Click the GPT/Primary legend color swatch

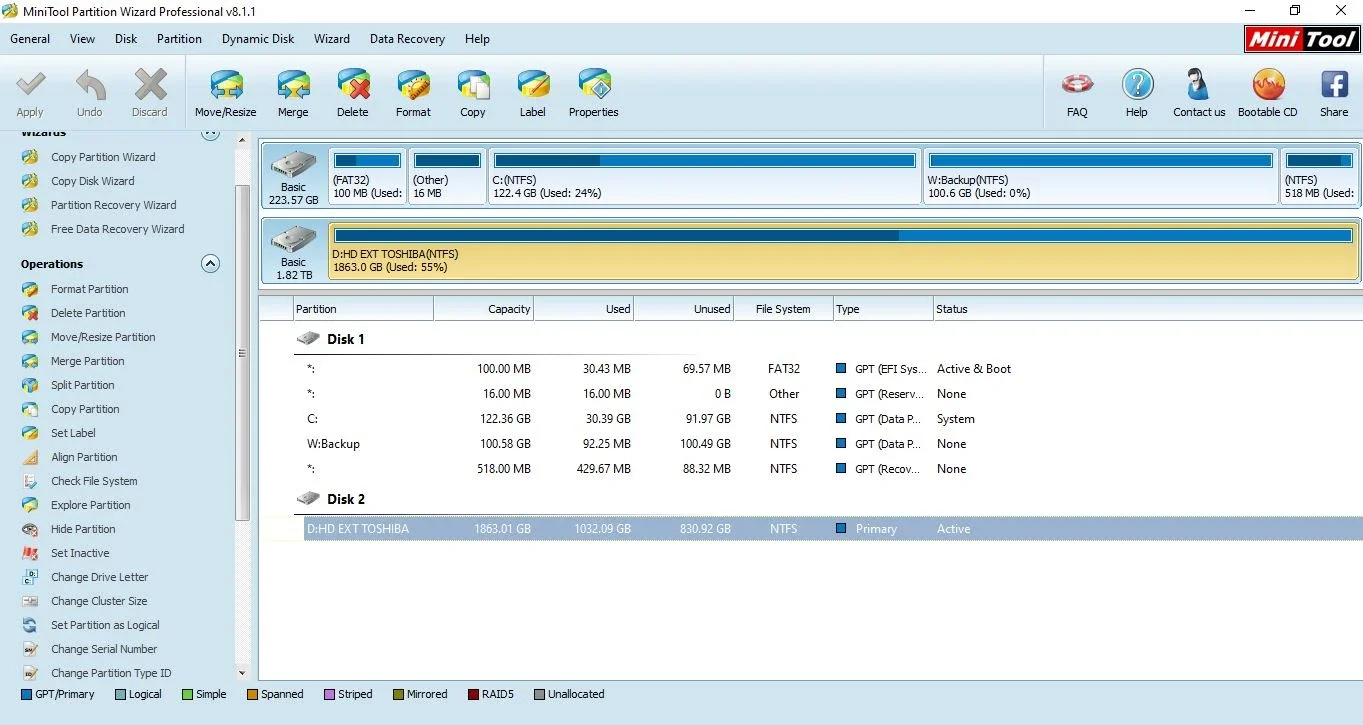click(x=26, y=694)
